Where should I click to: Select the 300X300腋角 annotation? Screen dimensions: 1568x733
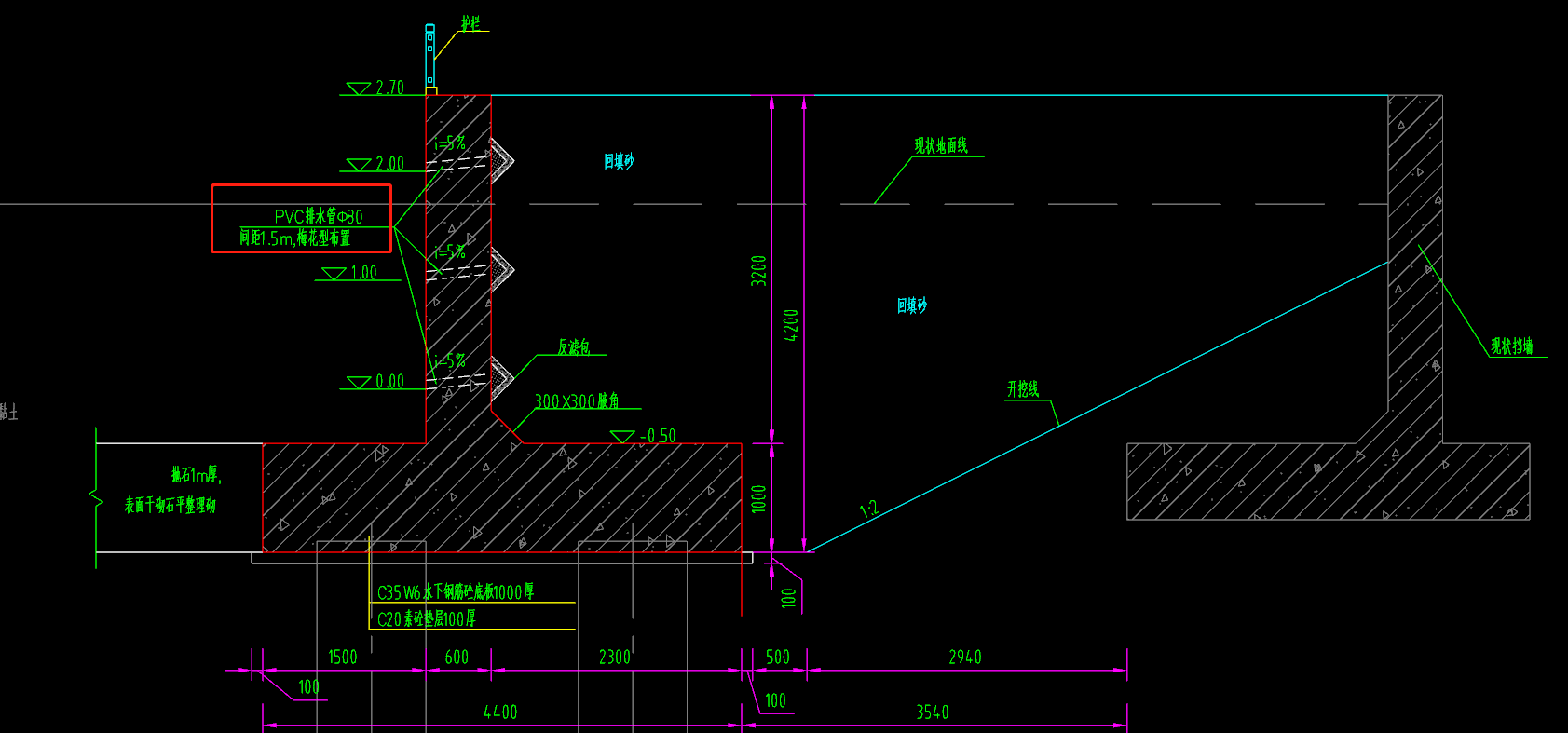point(577,401)
